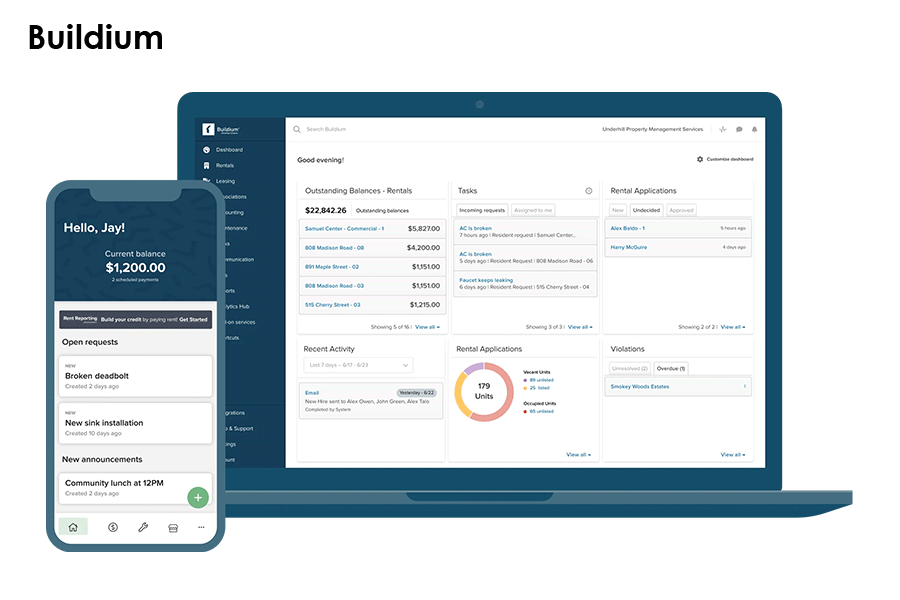Tap the Home icon in phone navigation
This screenshot has height=600, width=900.
pos(73,527)
